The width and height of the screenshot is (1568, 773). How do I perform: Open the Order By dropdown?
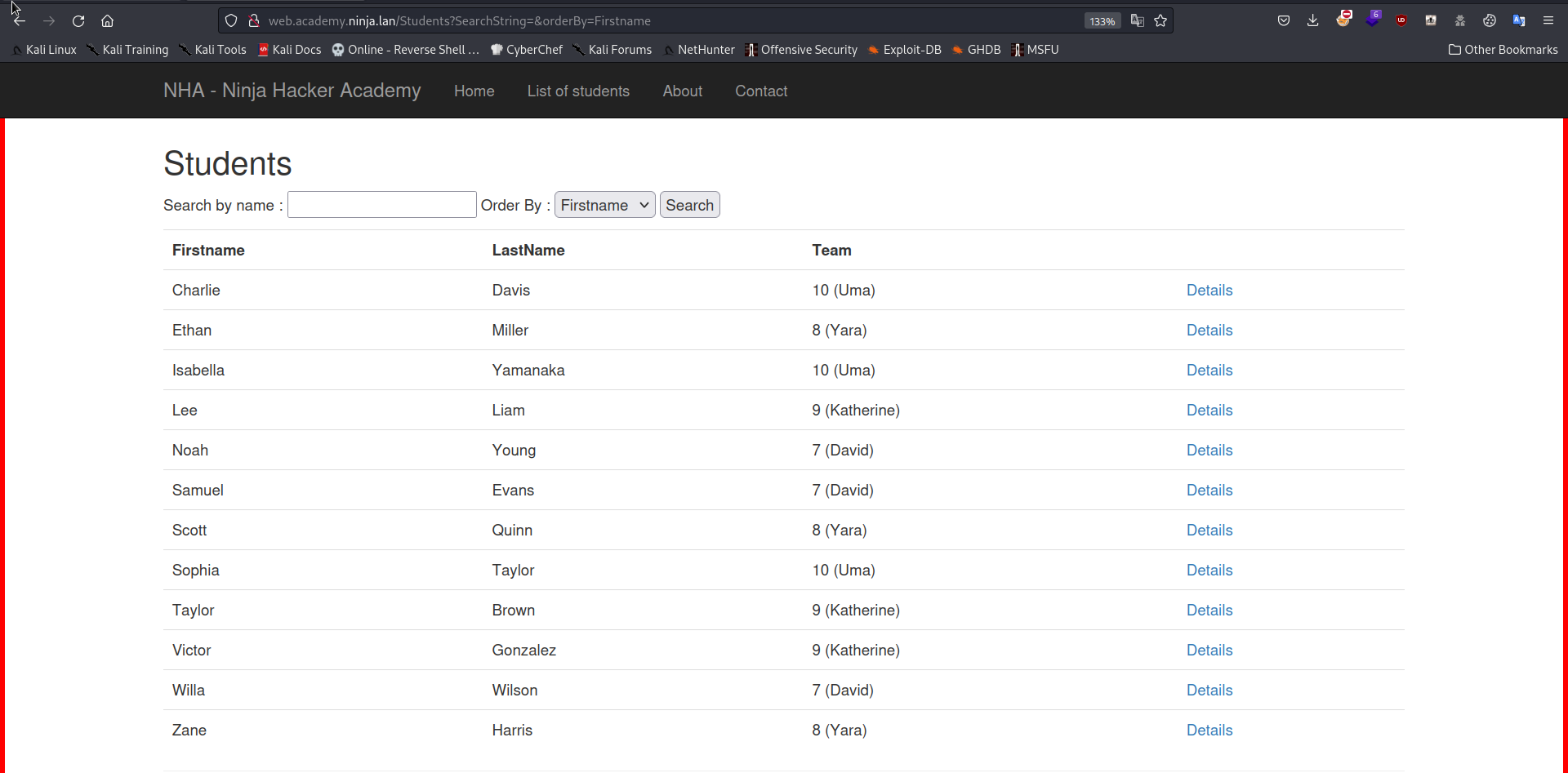(x=604, y=205)
